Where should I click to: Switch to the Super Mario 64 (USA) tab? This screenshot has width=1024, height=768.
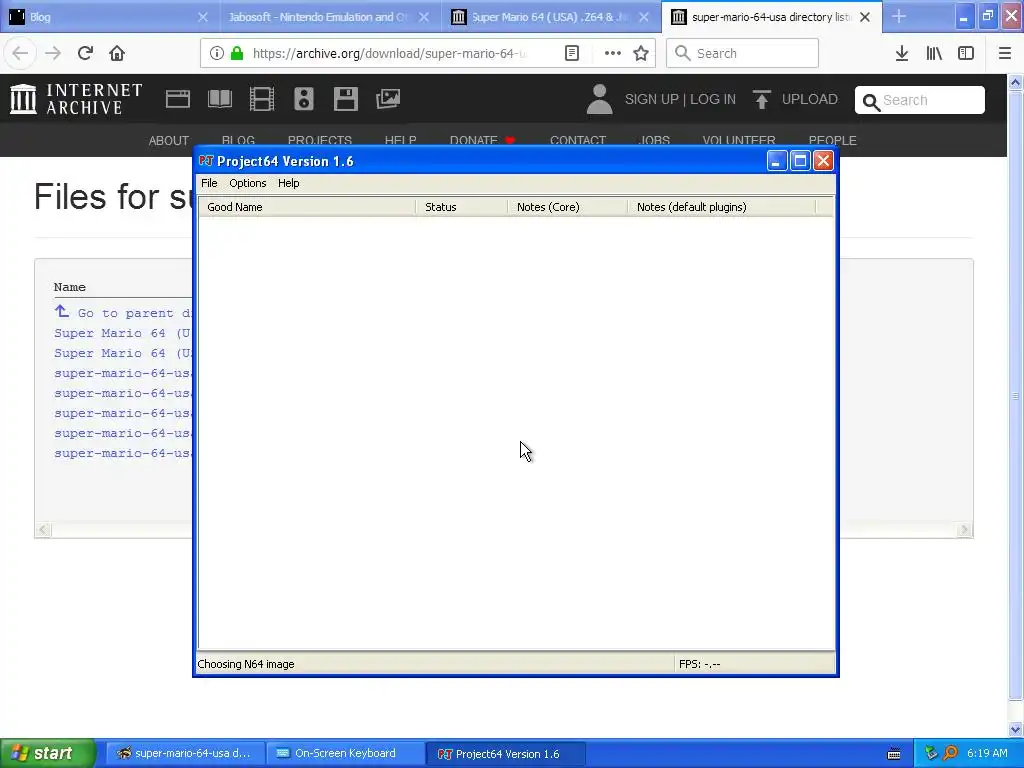point(550,17)
